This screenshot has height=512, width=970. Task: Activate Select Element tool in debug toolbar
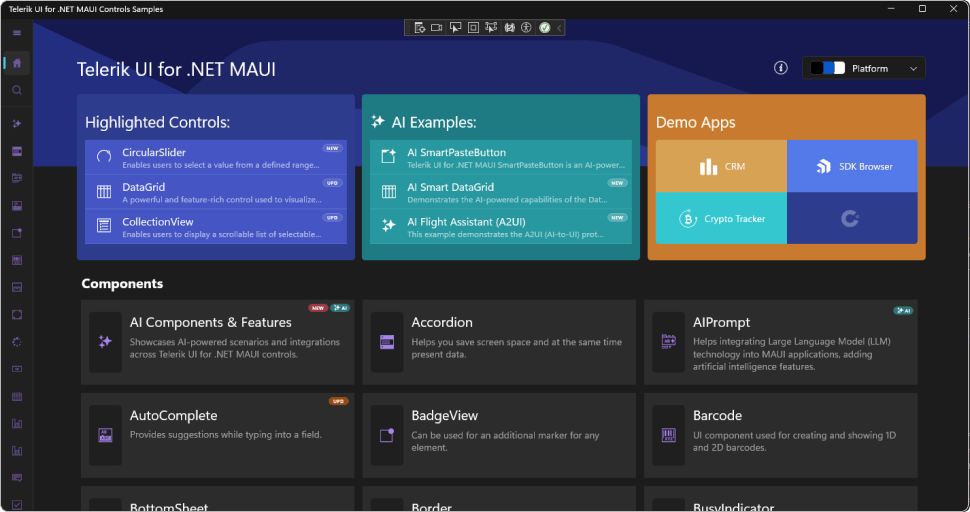pyautogui.click(x=455, y=27)
